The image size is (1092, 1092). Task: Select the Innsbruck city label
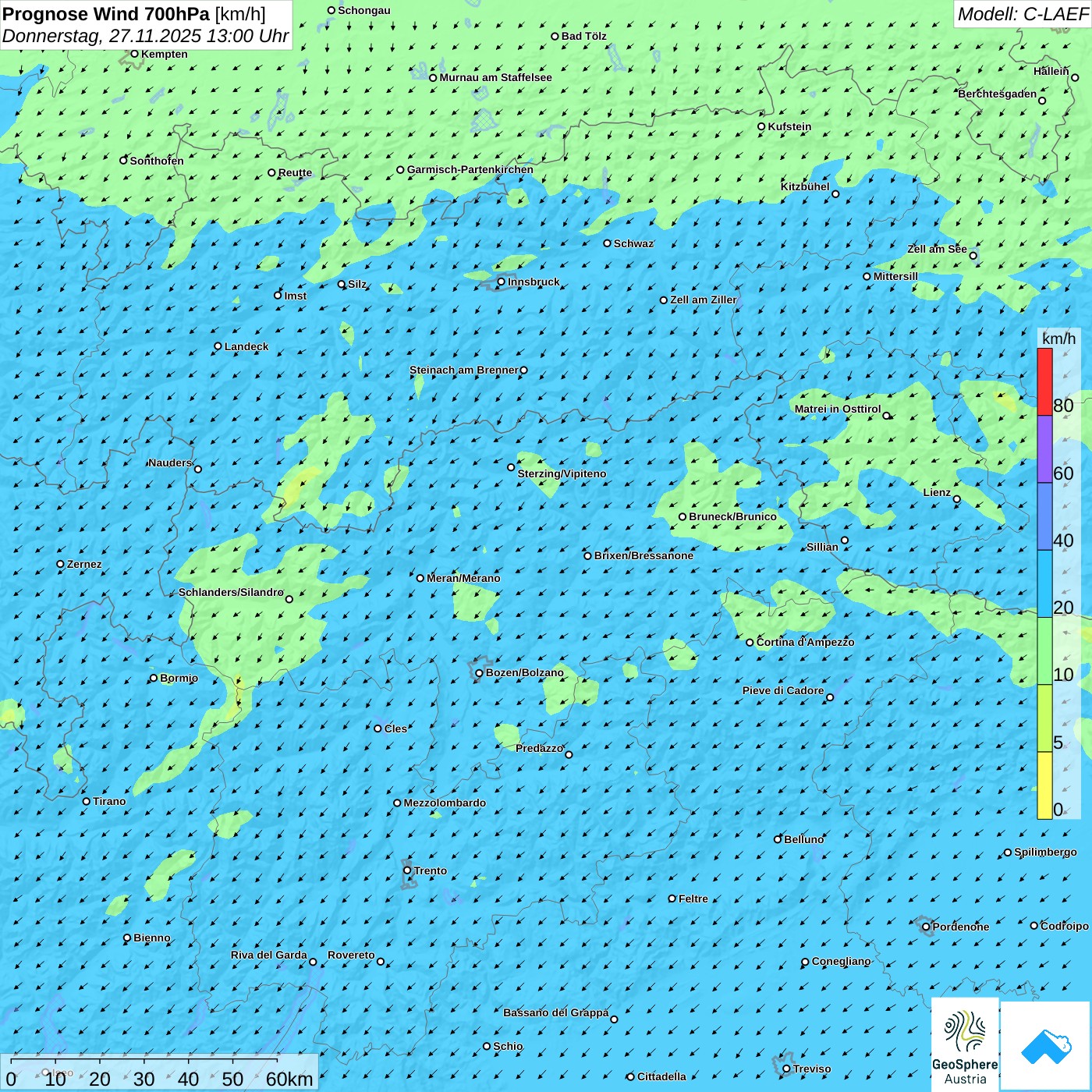(534, 282)
